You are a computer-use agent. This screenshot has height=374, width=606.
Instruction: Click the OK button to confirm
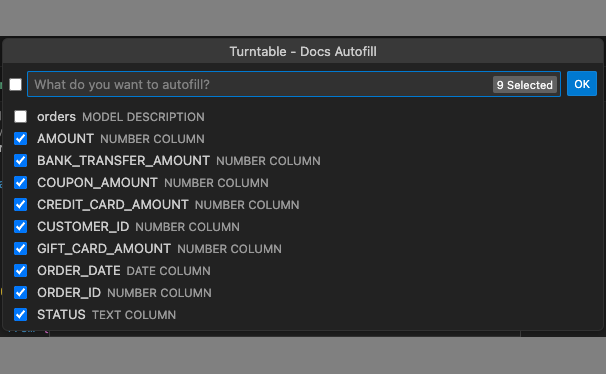582,84
